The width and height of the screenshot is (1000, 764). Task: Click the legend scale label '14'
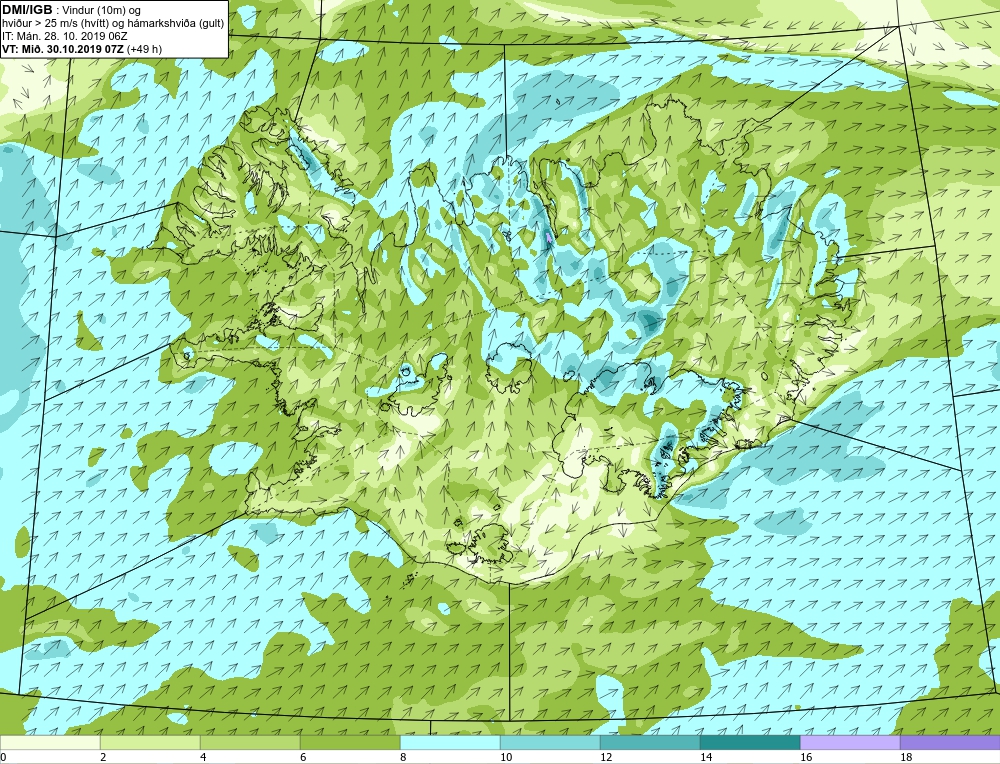707,757
